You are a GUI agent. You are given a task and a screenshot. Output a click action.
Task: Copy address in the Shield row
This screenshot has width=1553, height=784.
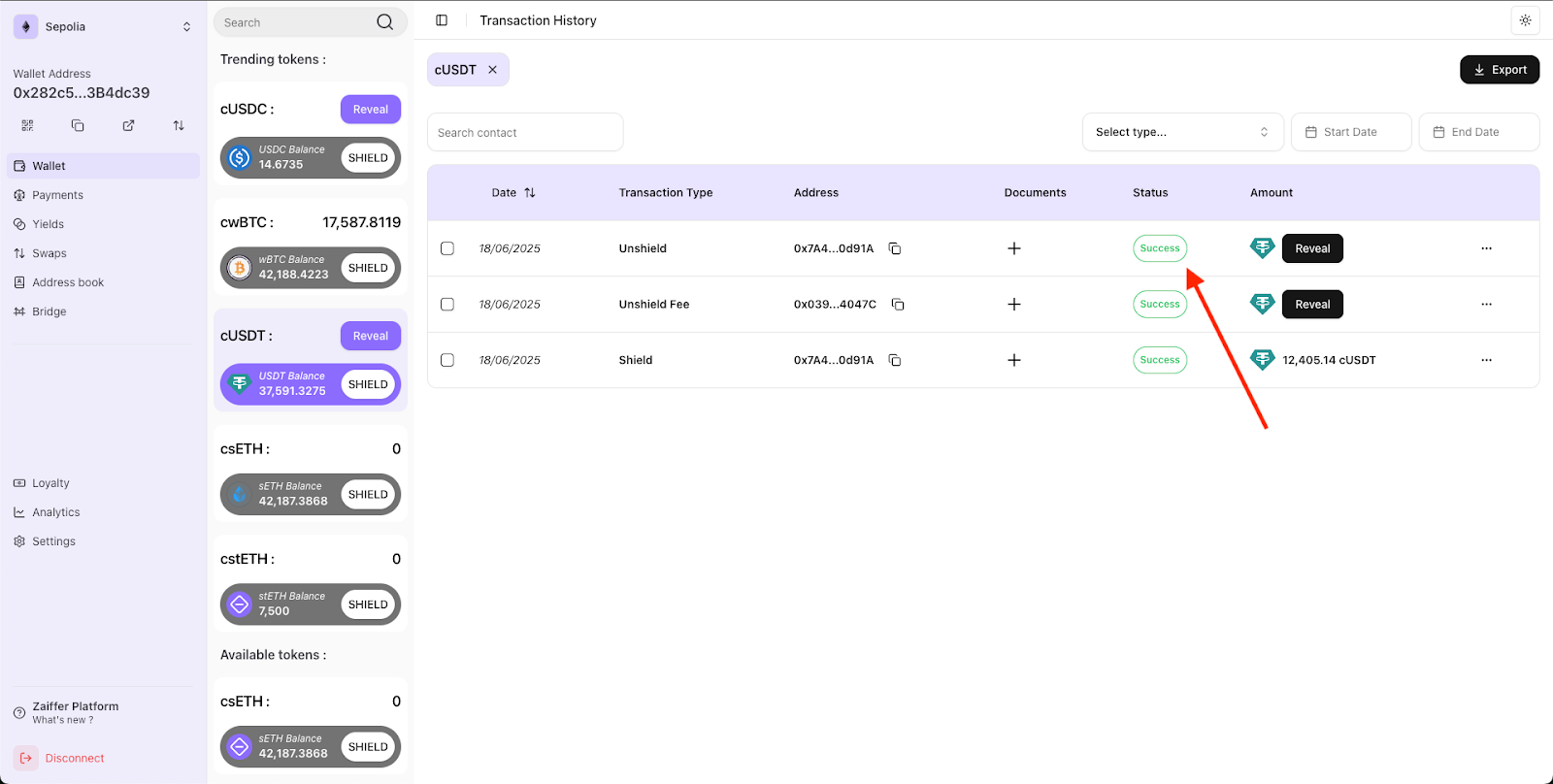pos(895,360)
